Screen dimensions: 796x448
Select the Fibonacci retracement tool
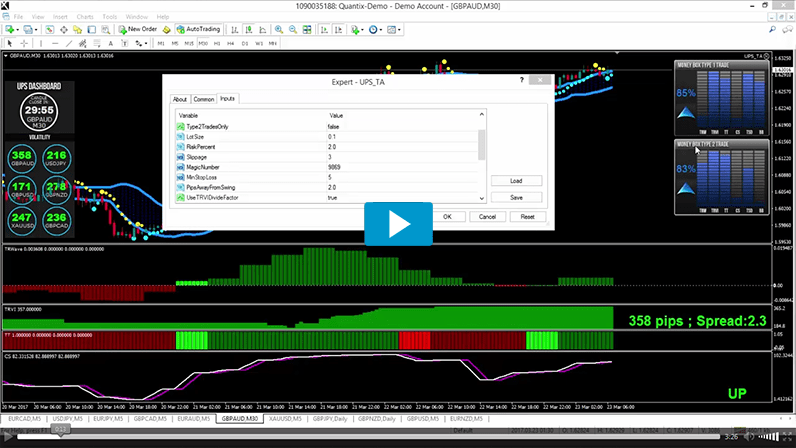point(96,44)
